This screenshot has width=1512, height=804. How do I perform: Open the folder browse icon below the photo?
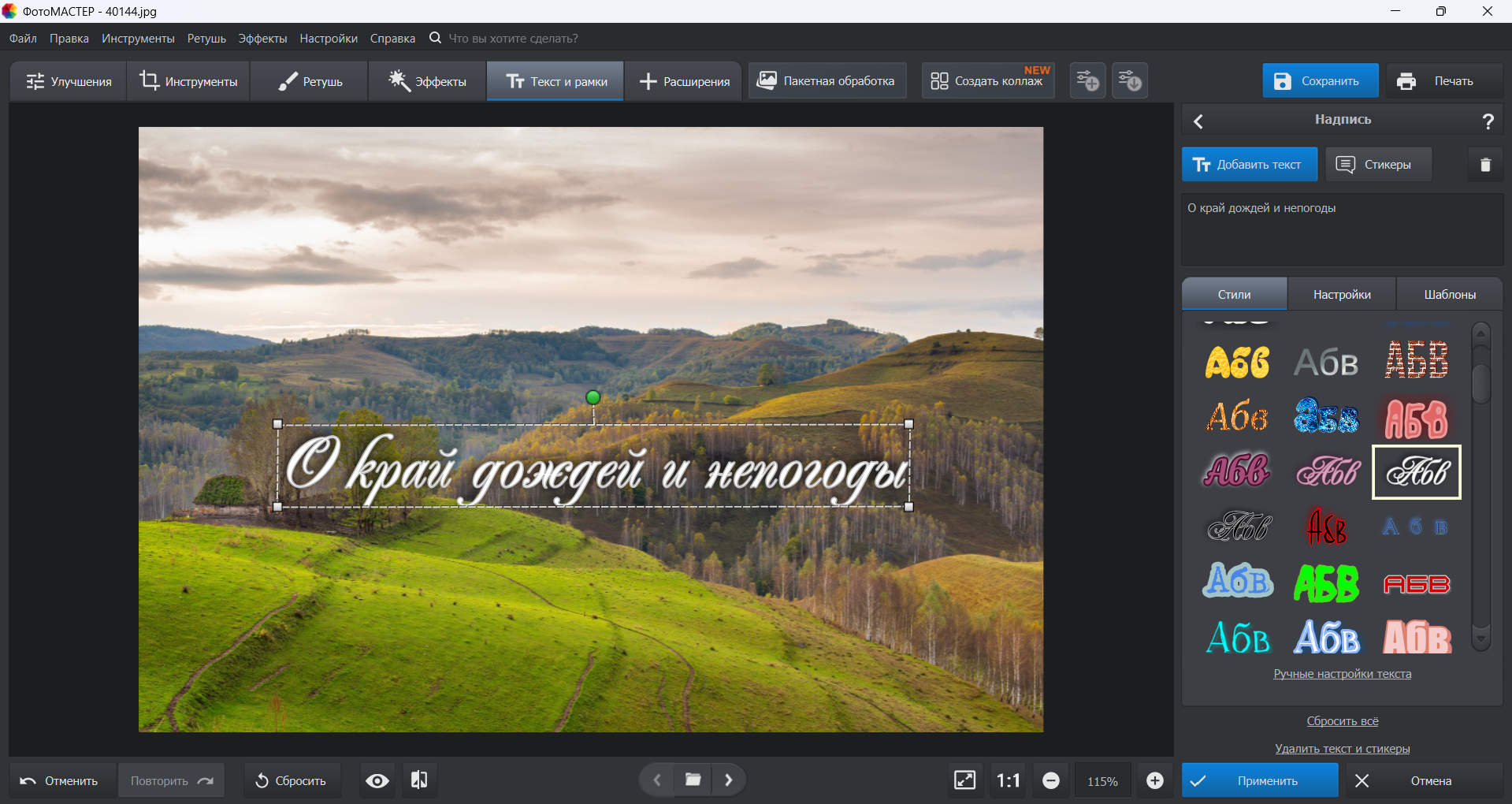pyautogui.click(x=693, y=780)
